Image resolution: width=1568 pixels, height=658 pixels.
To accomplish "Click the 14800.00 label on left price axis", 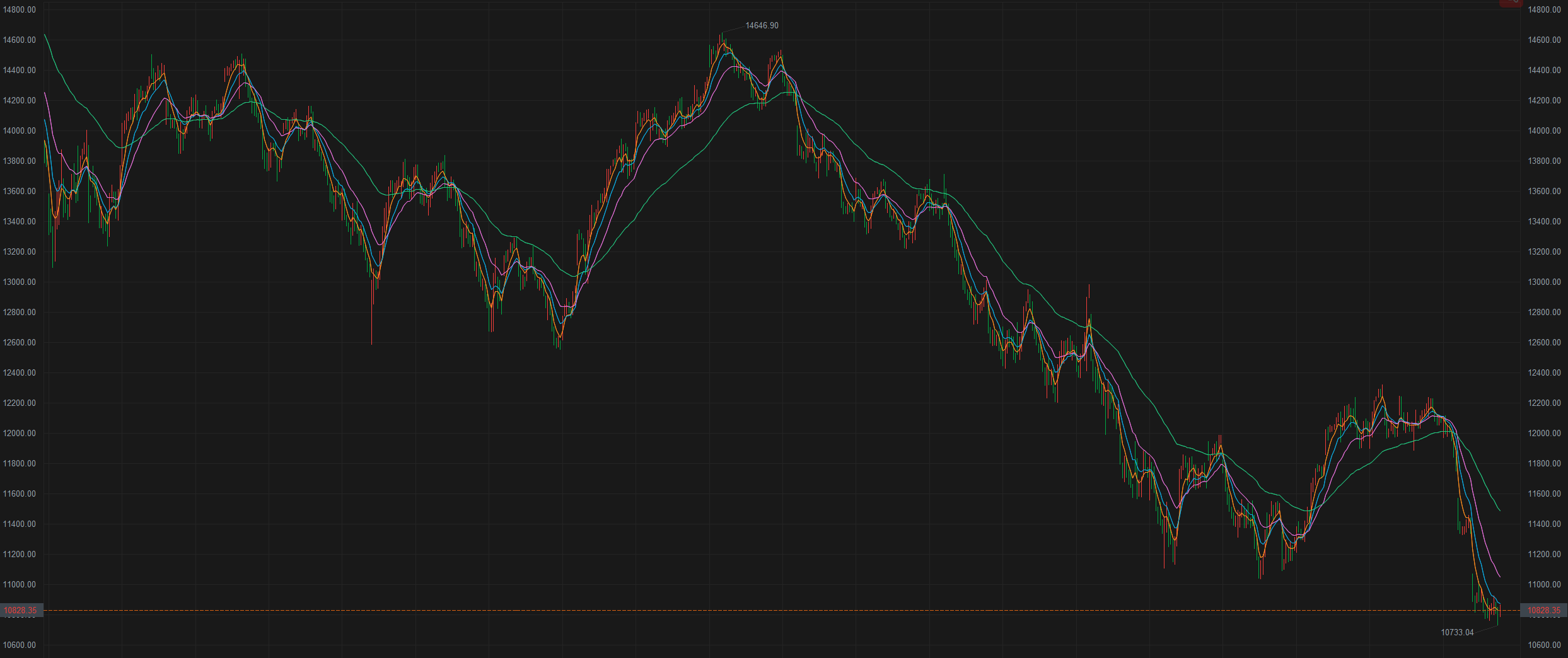I will click(x=20, y=9).
